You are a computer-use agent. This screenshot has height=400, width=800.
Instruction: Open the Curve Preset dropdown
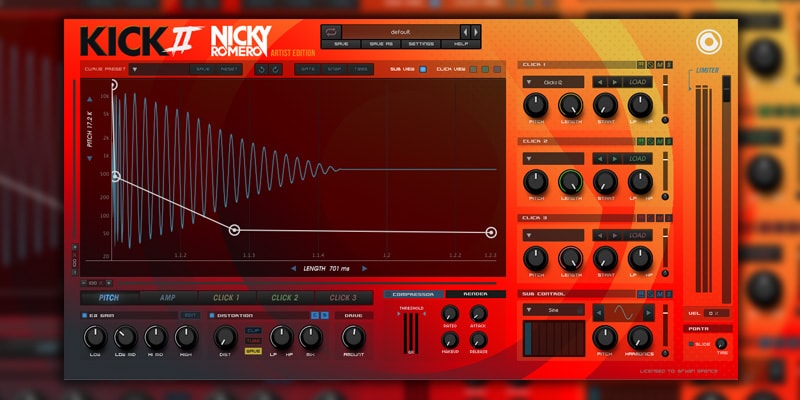pyautogui.click(x=159, y=69)
